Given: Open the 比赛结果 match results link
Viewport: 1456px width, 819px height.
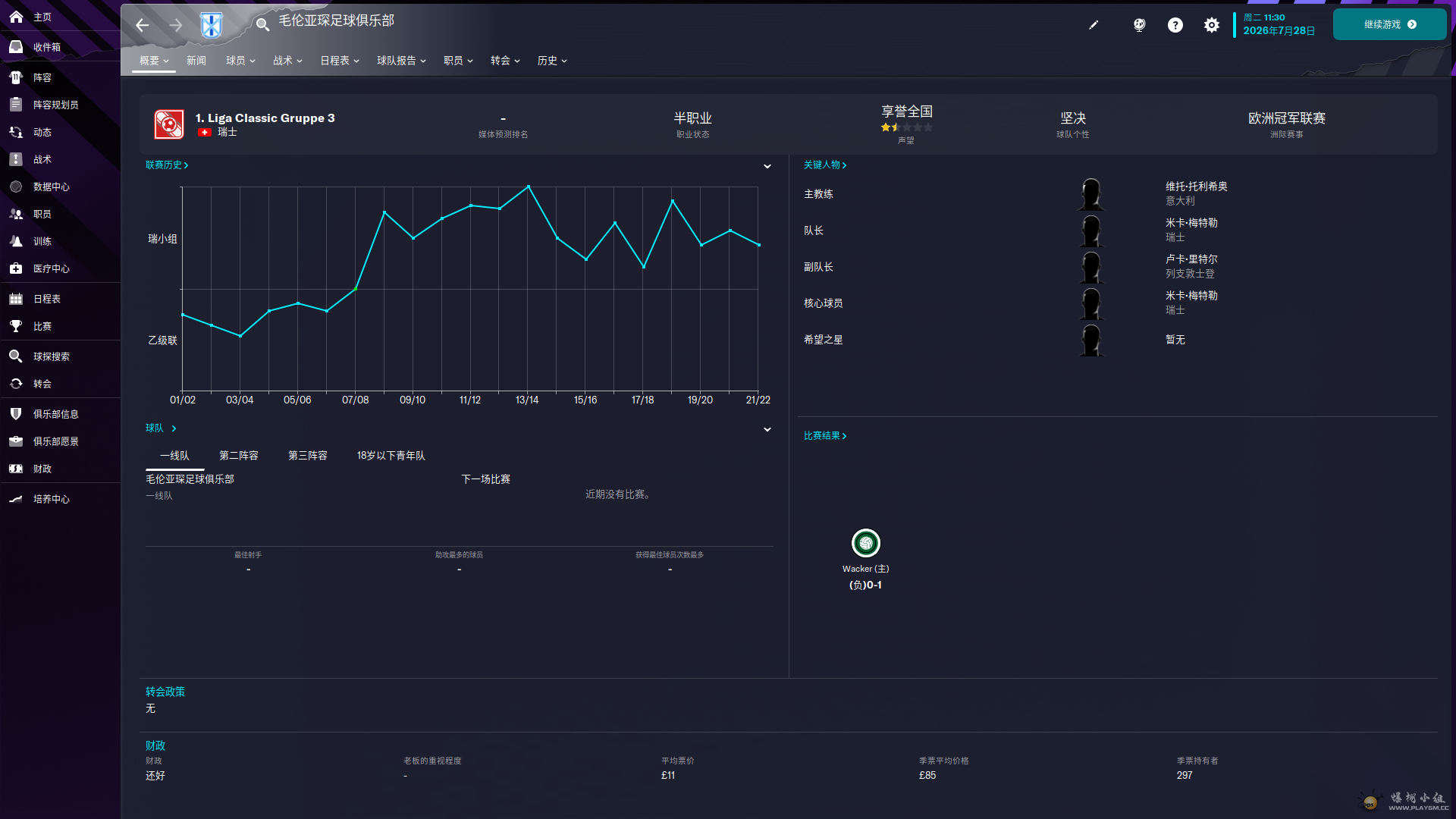Looking at the screenshot, I should coord(825,435).
